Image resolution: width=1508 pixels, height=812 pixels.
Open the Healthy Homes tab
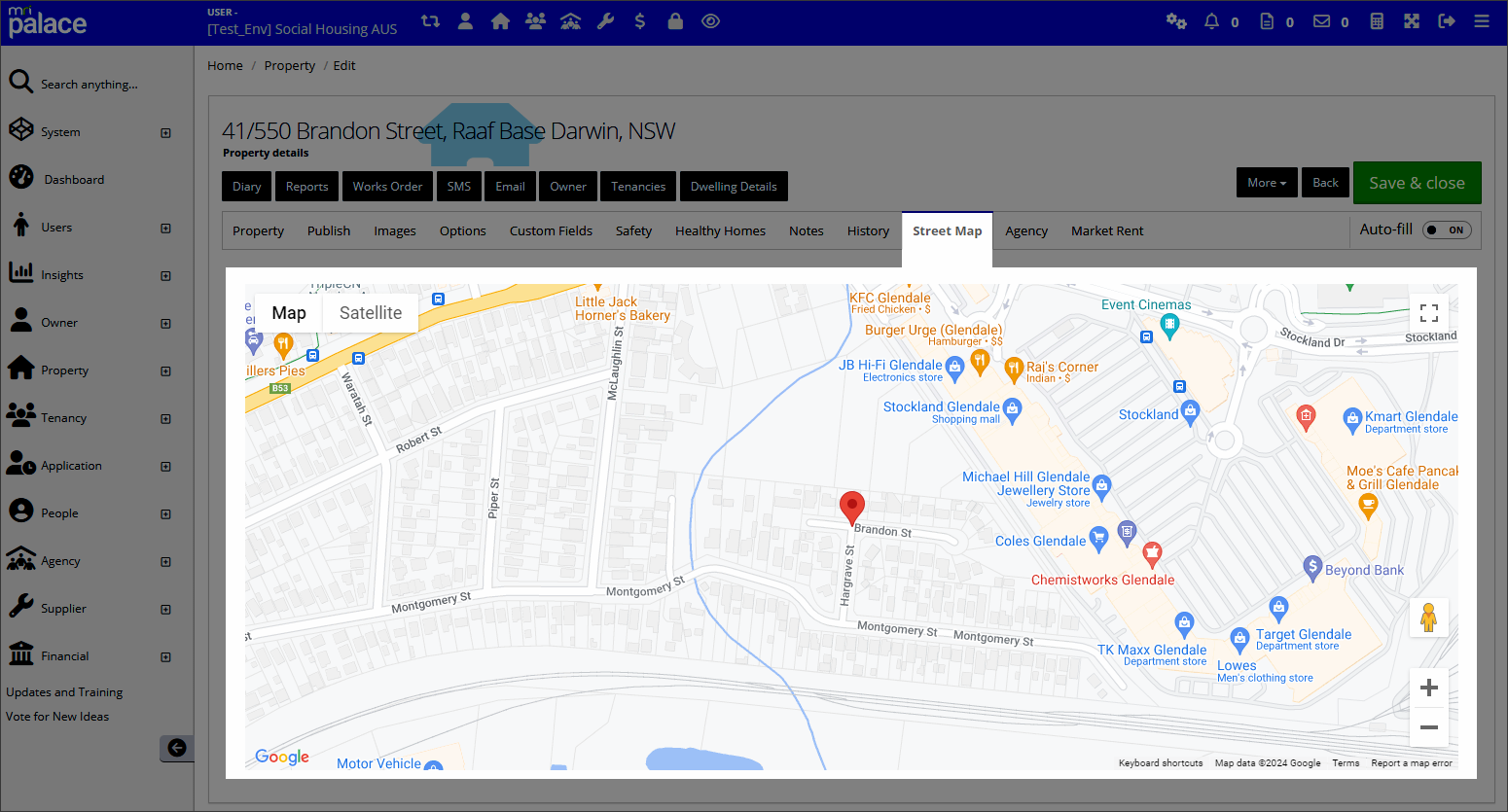(720, 231)
